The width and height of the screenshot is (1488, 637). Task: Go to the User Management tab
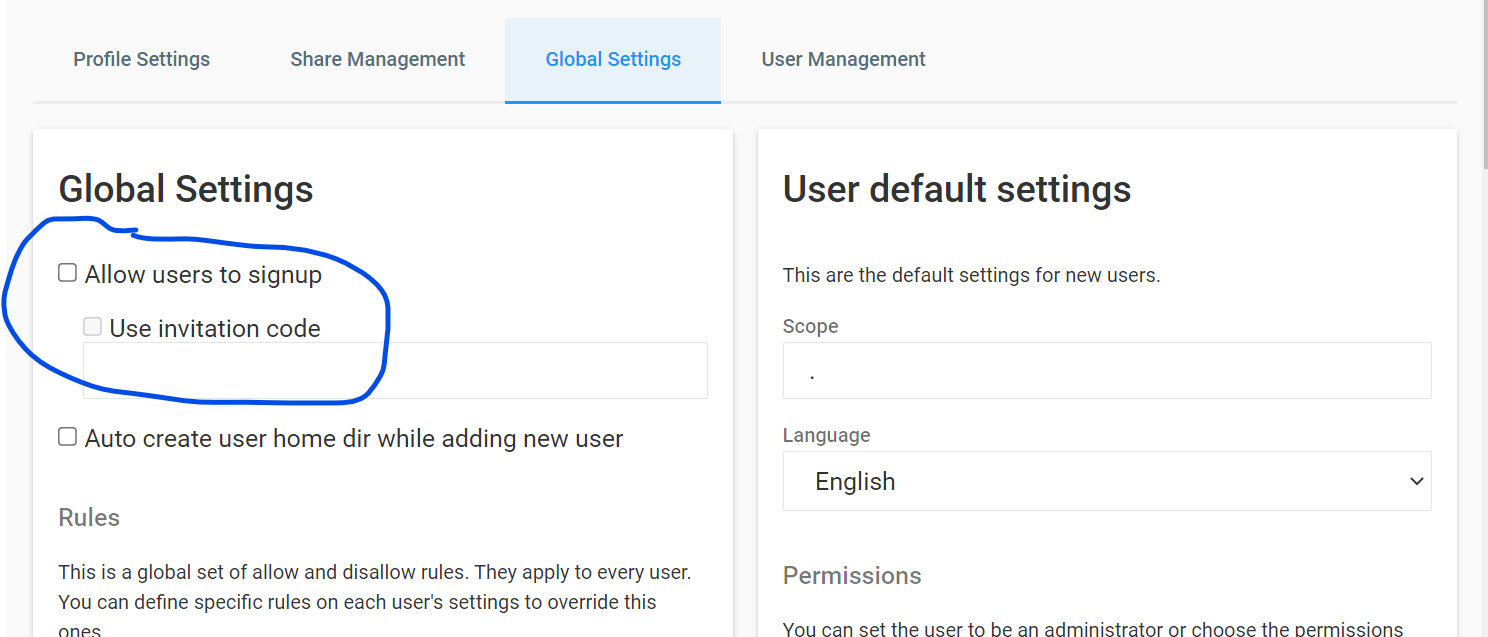843,60
